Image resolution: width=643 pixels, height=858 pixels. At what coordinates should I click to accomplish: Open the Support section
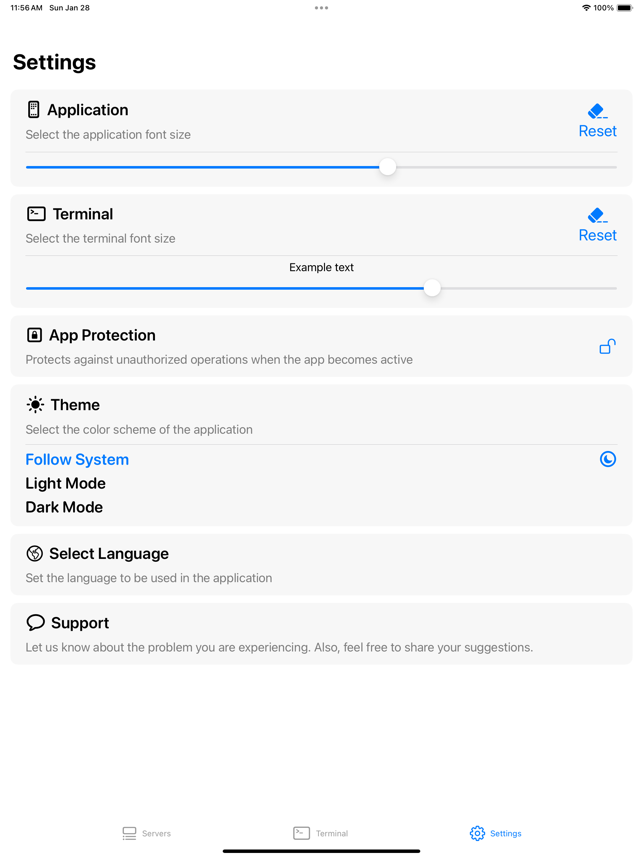click(321, 634)
